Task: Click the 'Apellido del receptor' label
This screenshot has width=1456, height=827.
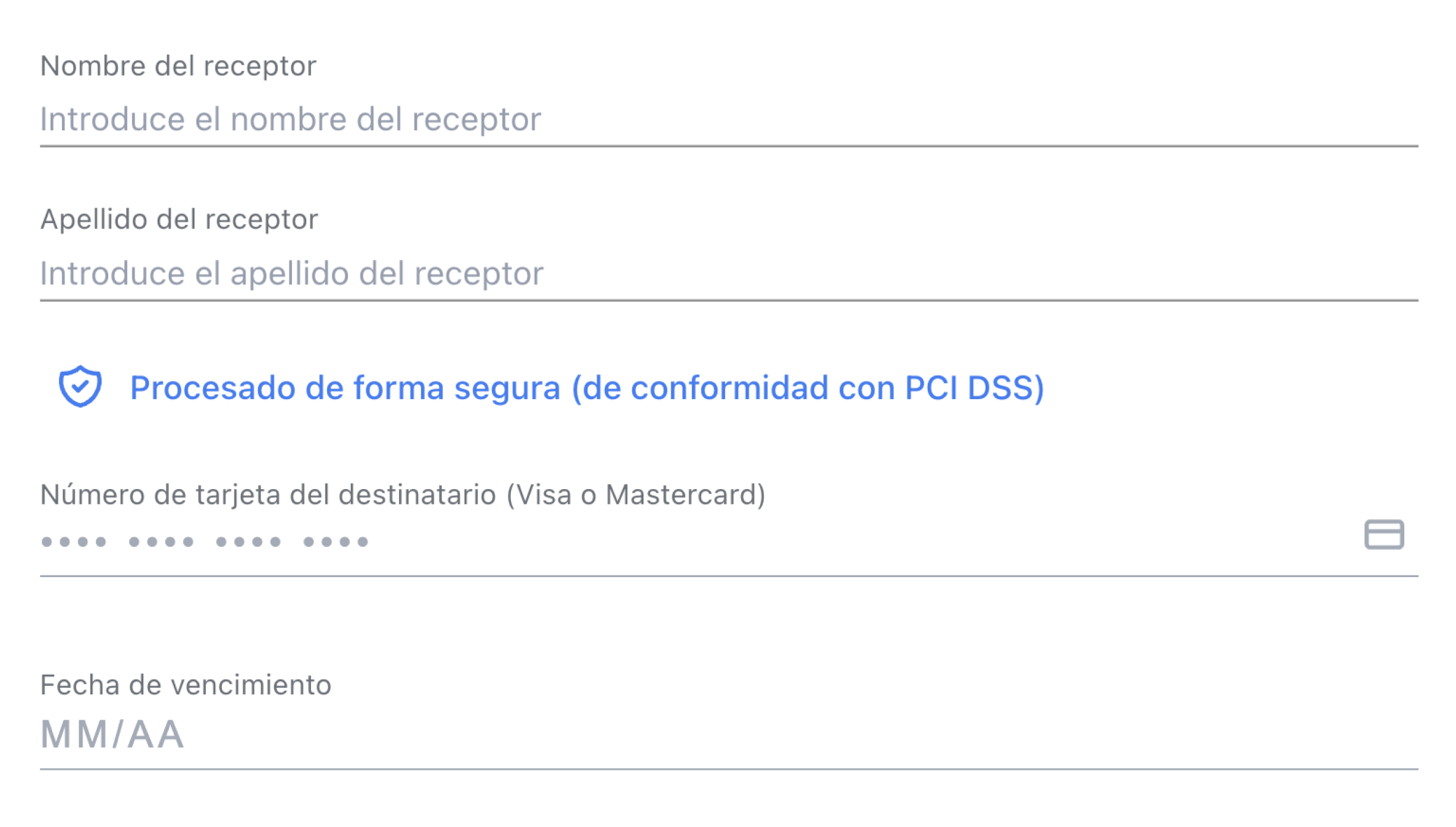Action: point(179,219)
